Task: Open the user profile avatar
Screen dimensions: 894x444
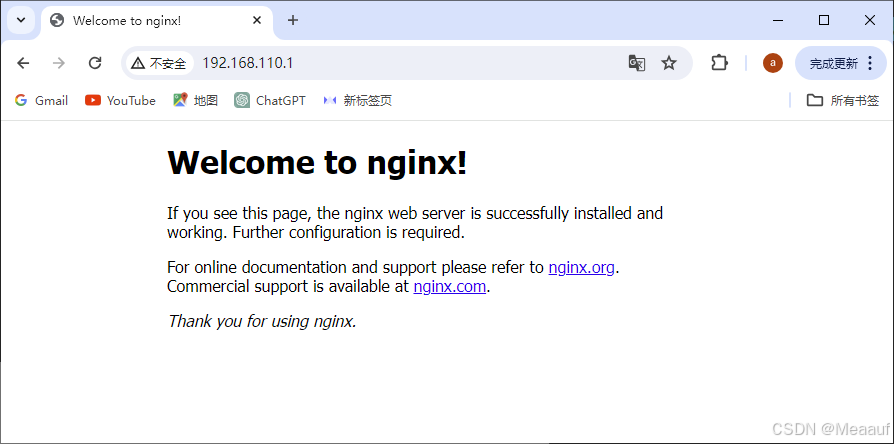Action: tap(772, 63)
